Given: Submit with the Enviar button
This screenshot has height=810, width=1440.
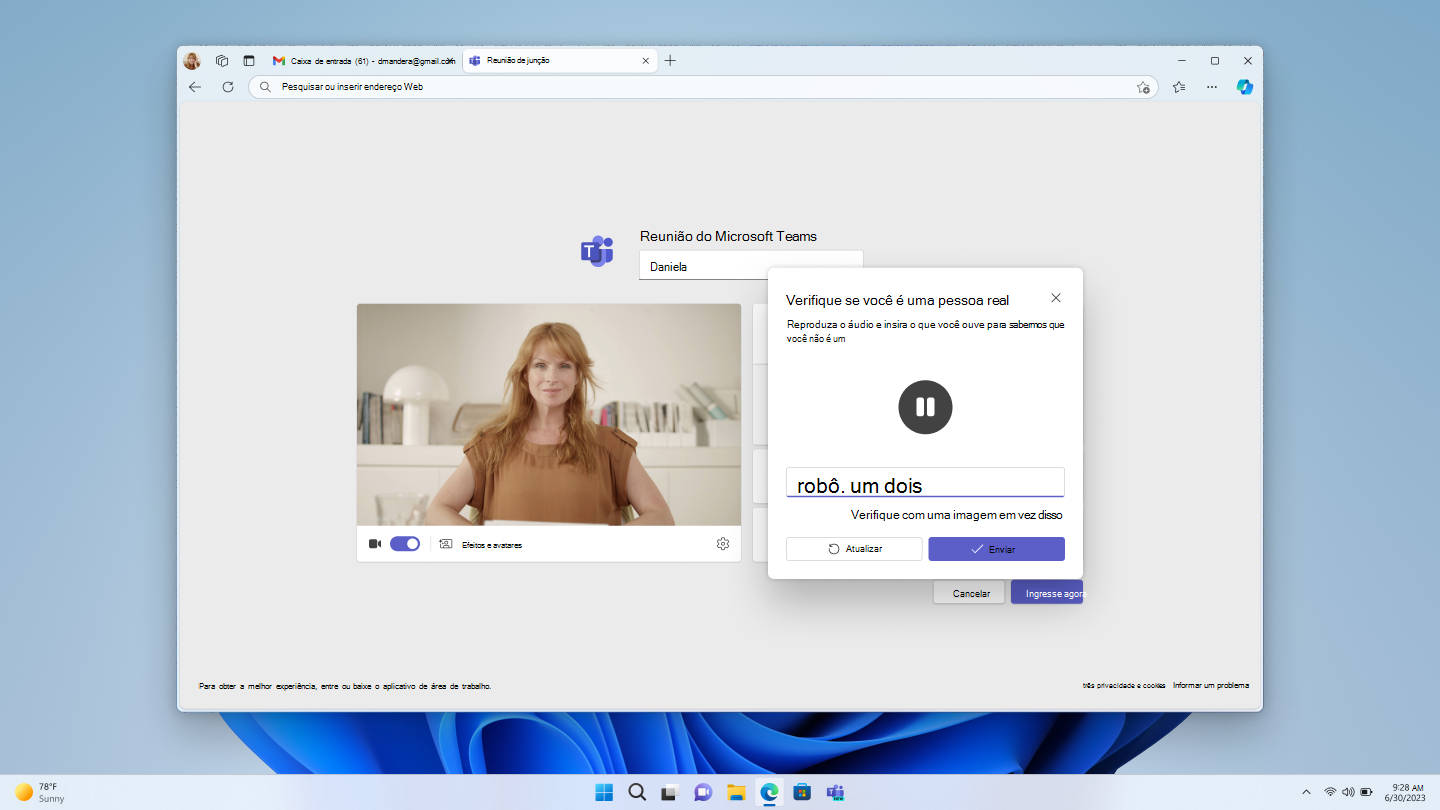Looking at the screenshot, I should click(996, 549).
